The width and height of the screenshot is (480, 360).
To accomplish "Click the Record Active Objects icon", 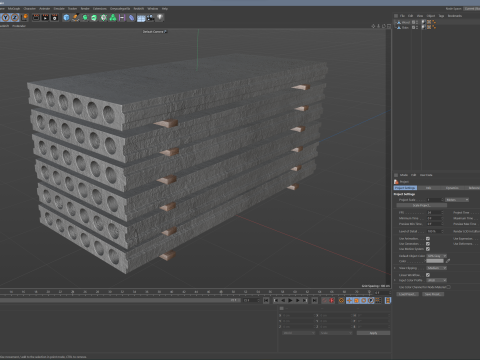I will point(325,301).
